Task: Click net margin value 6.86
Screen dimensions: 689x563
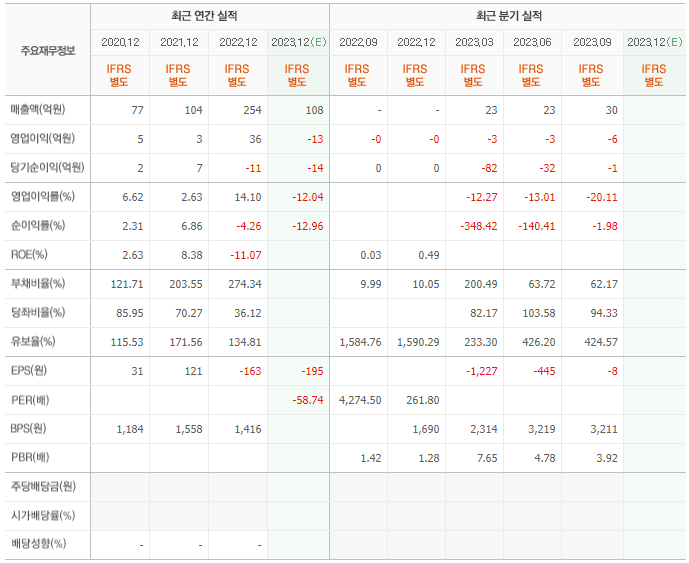Action: coord(192,226)
